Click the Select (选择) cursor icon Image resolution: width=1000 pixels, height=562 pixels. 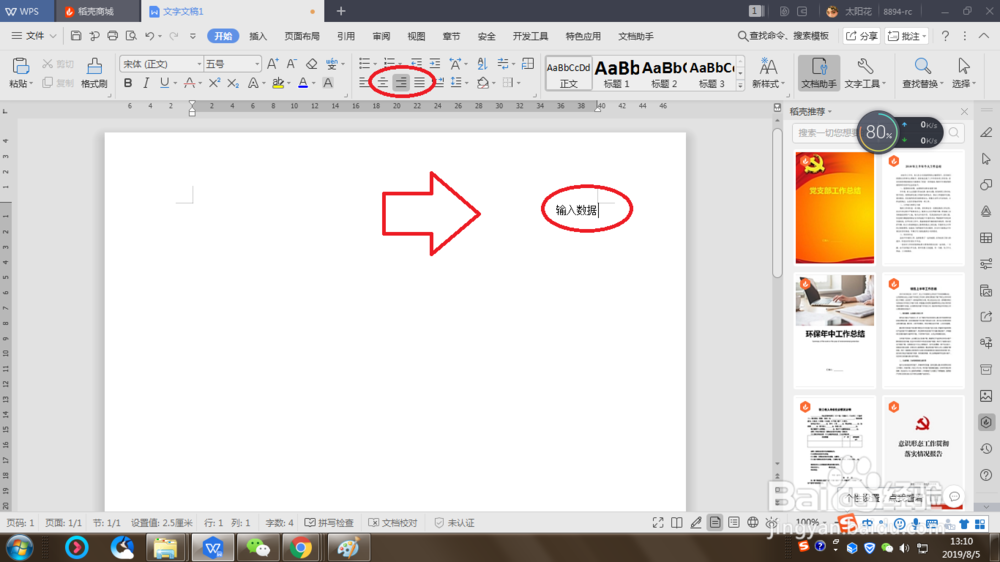pos(964,66)
